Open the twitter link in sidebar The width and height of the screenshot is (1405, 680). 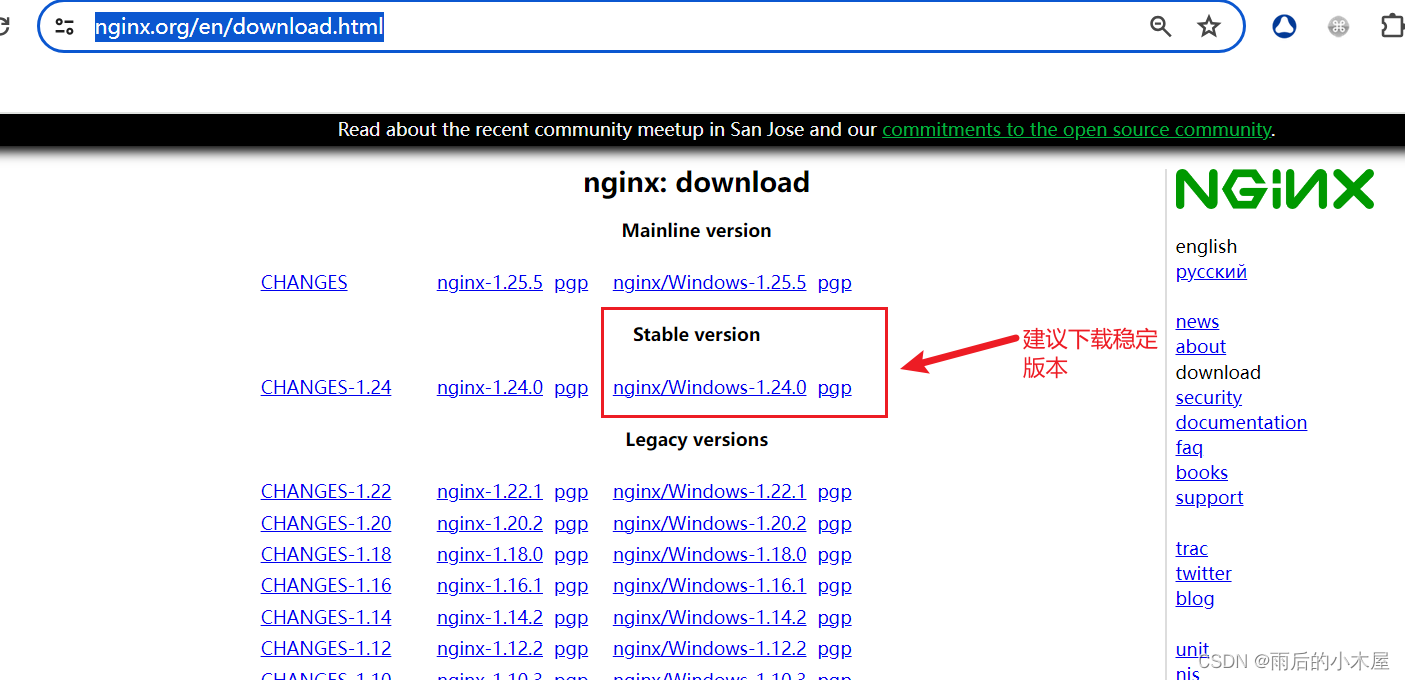point(1203,574)
